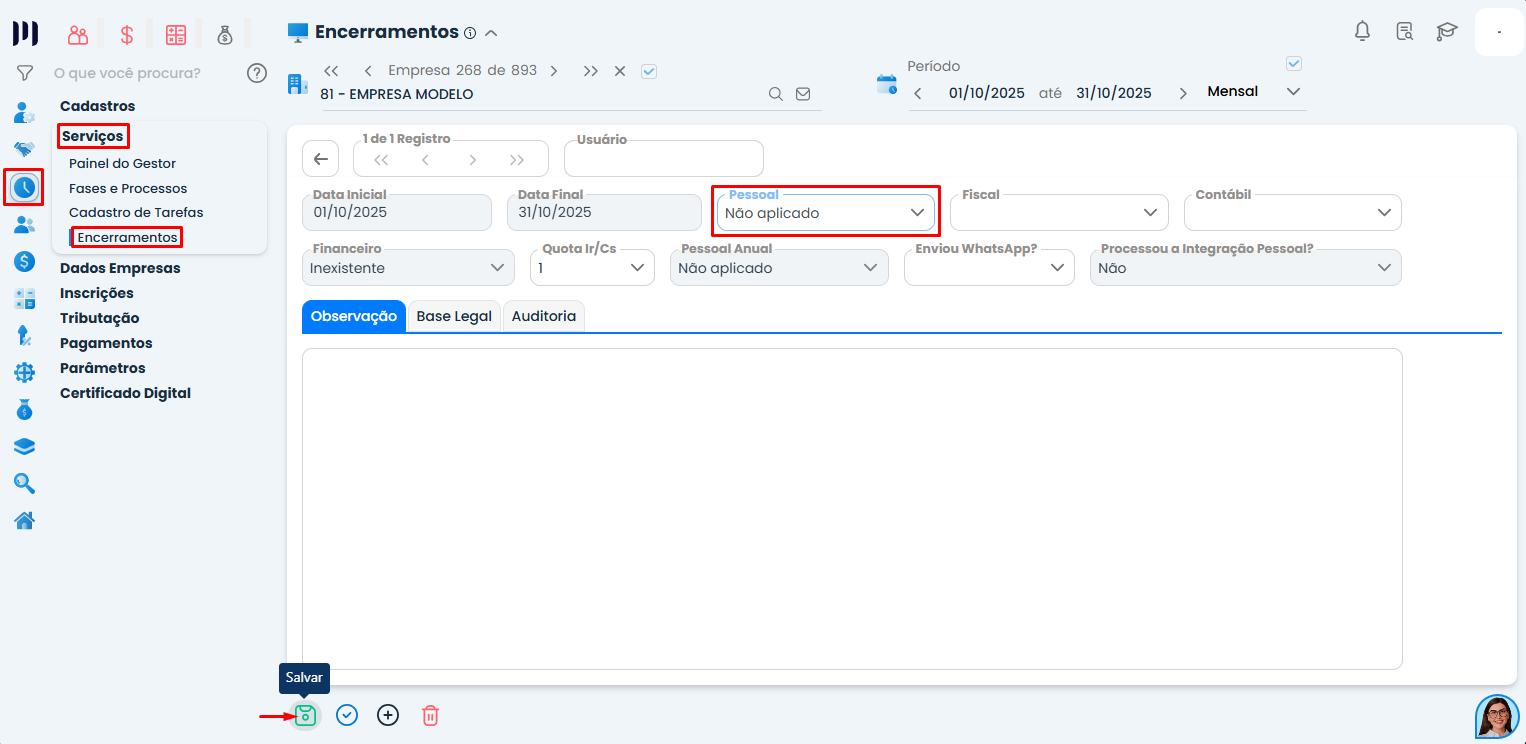Click the people module icon in top toolbar
Image resolution: width=1526 pixels, height=744 pixels.
tap(78, 35)
